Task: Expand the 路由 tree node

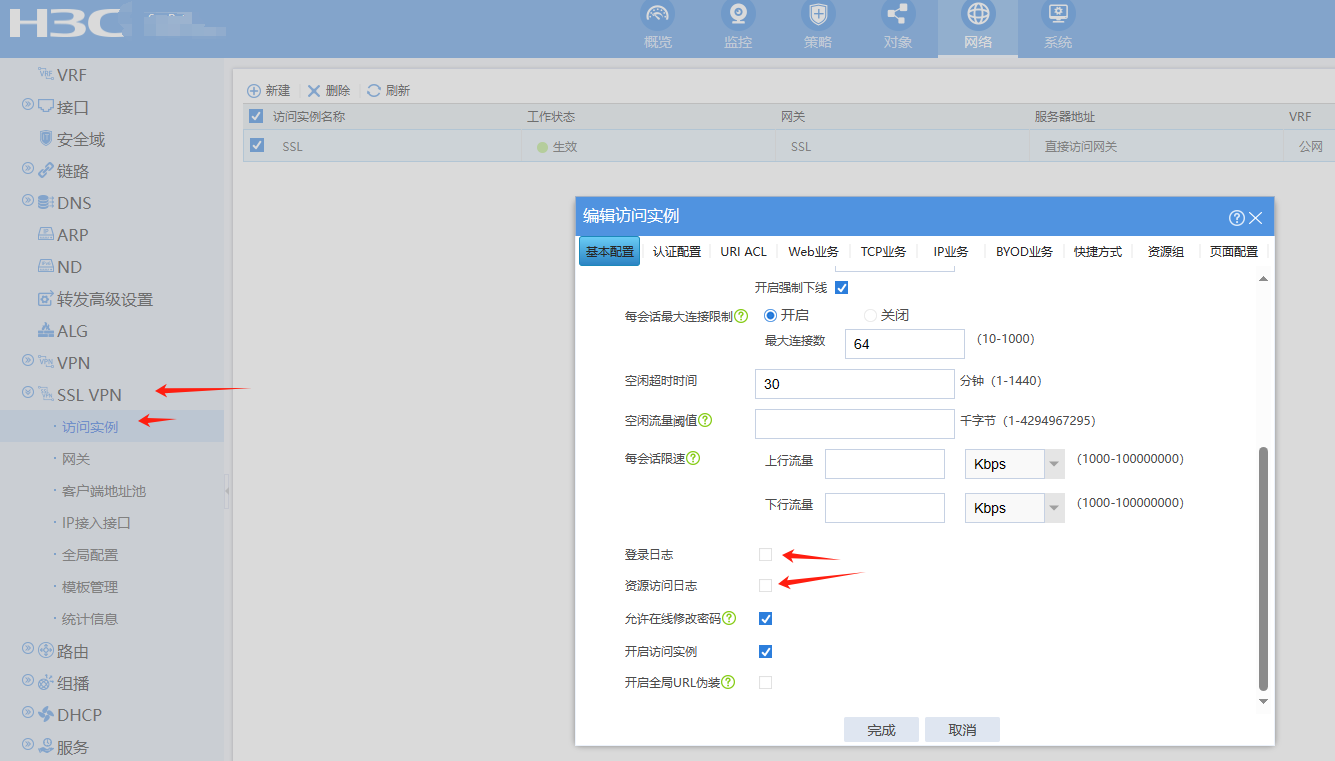Action: coord(28,649)
